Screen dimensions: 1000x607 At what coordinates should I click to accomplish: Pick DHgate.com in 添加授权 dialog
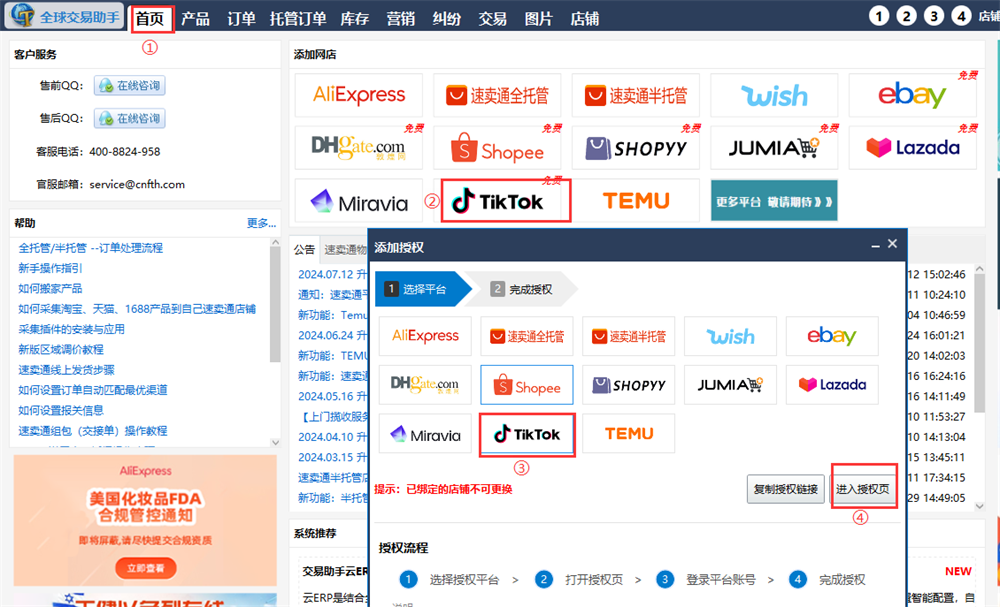pyautogui.click(x=425, y=385)
